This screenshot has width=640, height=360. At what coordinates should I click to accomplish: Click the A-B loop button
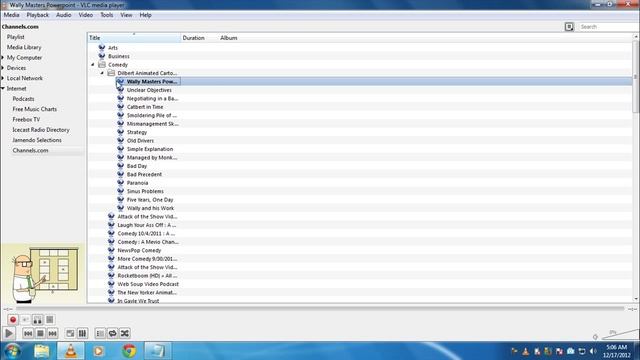[37, 320]
